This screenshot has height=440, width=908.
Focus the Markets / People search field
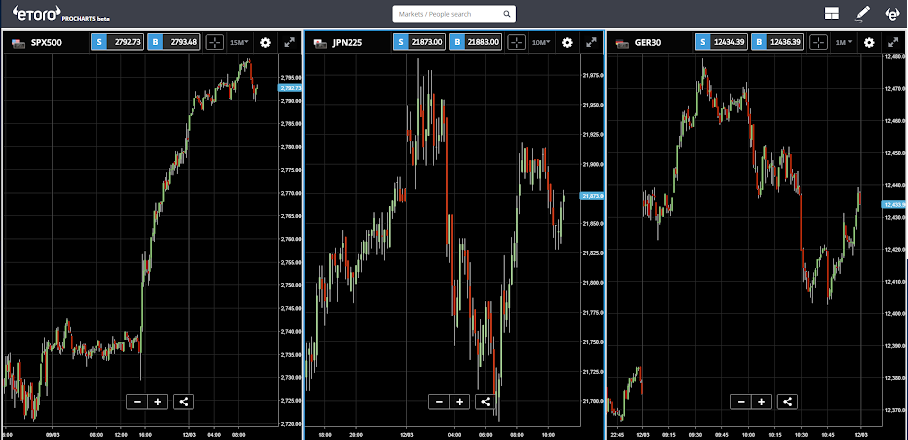(453, 14)
